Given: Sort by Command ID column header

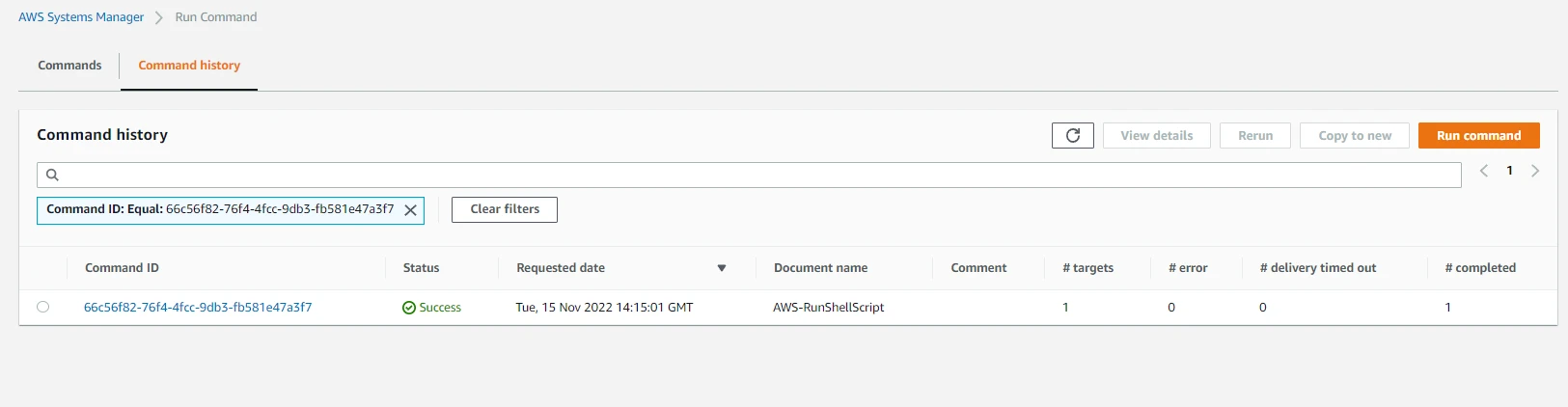Looking at the screenshot, I should 122,268.
